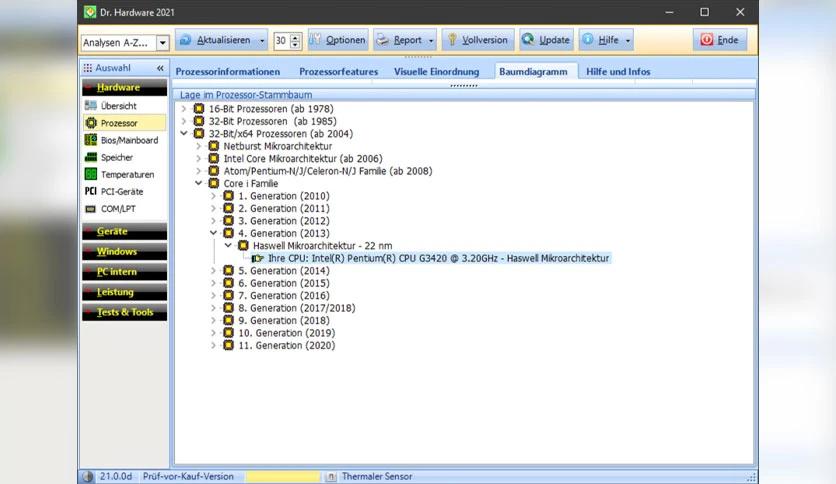Open the Aktualisieren dropdown arrow

262,41
